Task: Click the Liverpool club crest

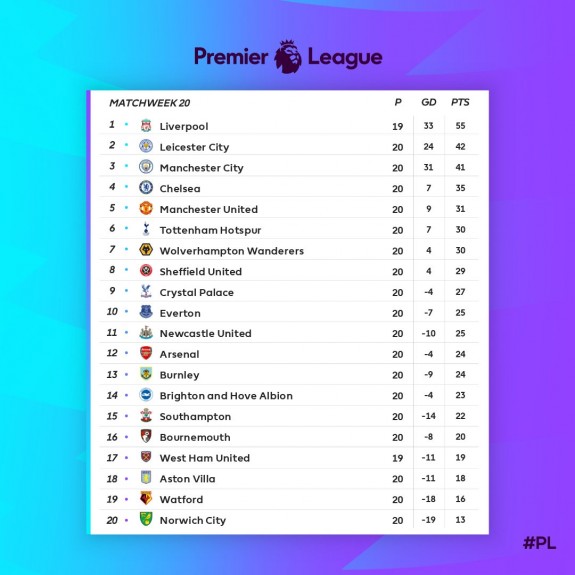Action: (146, 125)
